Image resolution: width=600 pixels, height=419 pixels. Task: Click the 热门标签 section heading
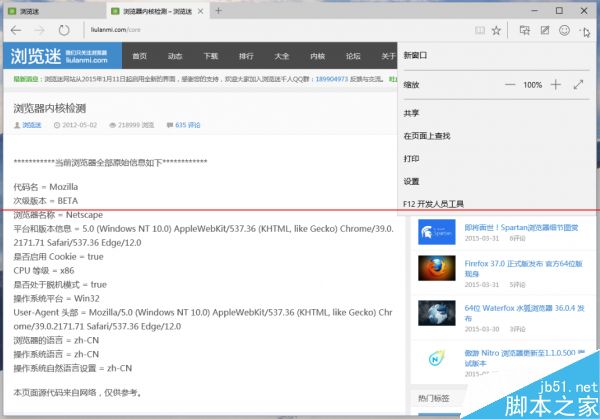434,399
